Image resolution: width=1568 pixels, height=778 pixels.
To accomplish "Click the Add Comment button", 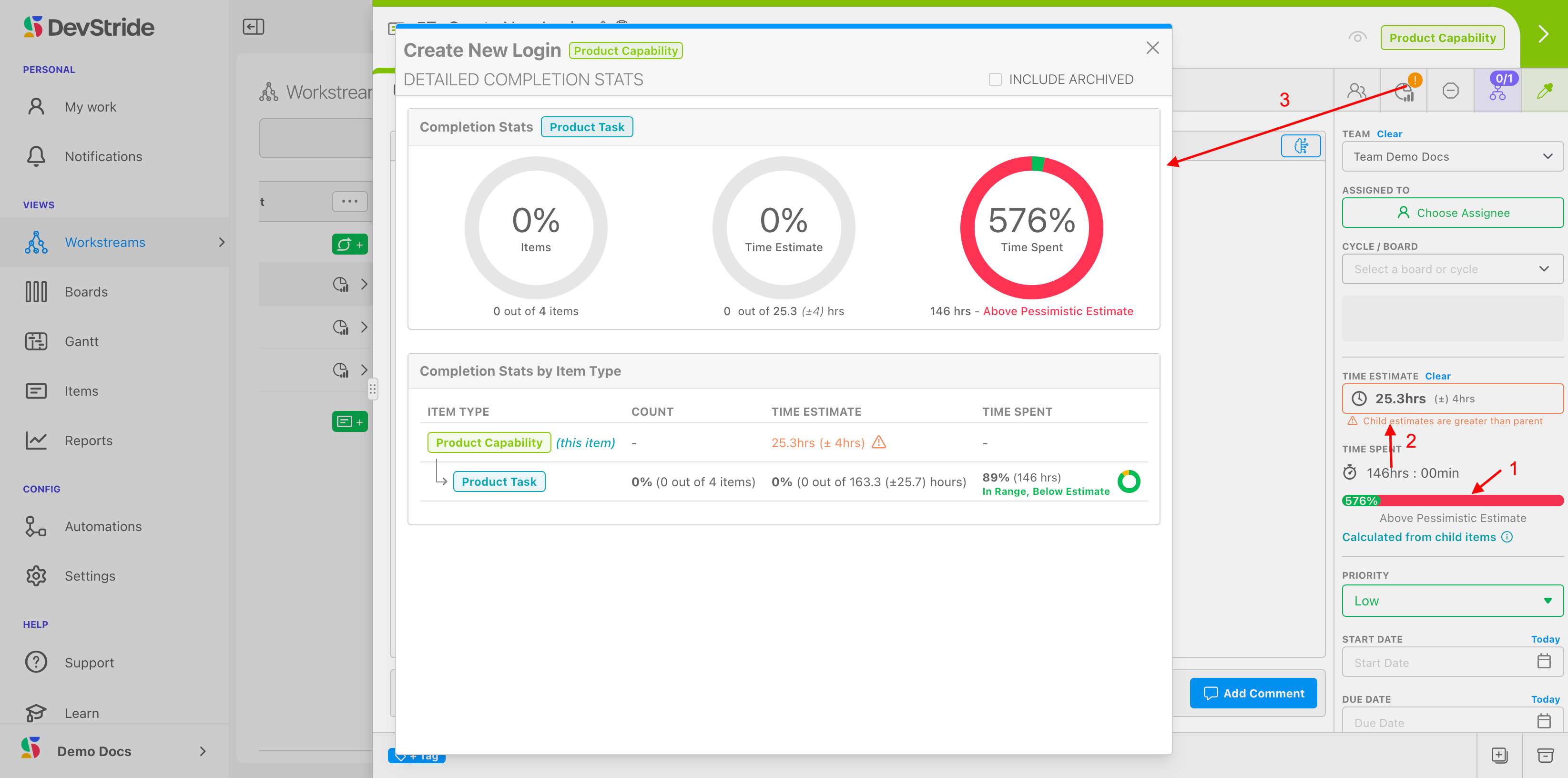I will (x=1253, y=693).
